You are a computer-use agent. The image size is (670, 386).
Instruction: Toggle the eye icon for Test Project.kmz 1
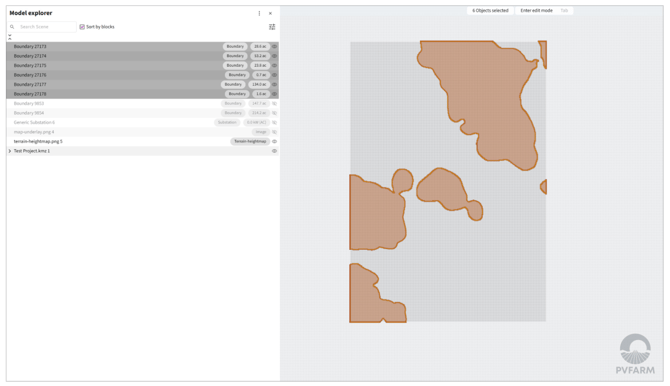[x=274, y=151]
